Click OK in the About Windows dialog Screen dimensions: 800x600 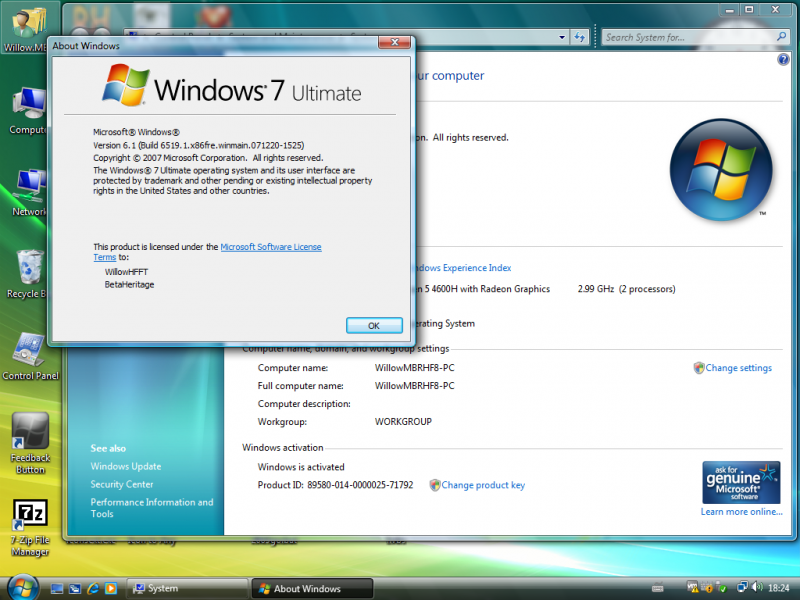tap(374, 326)
